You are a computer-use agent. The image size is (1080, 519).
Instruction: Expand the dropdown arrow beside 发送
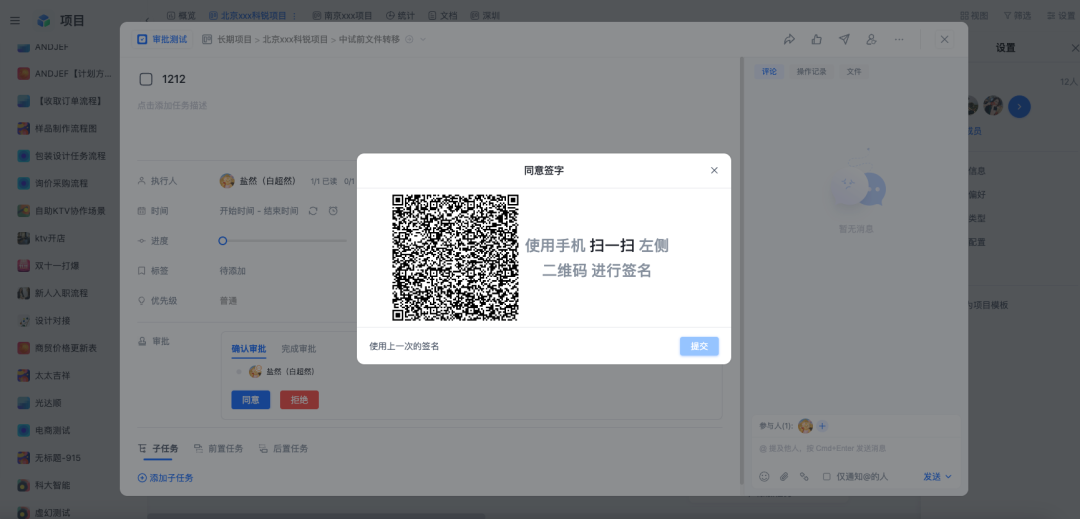click(948, 476)
